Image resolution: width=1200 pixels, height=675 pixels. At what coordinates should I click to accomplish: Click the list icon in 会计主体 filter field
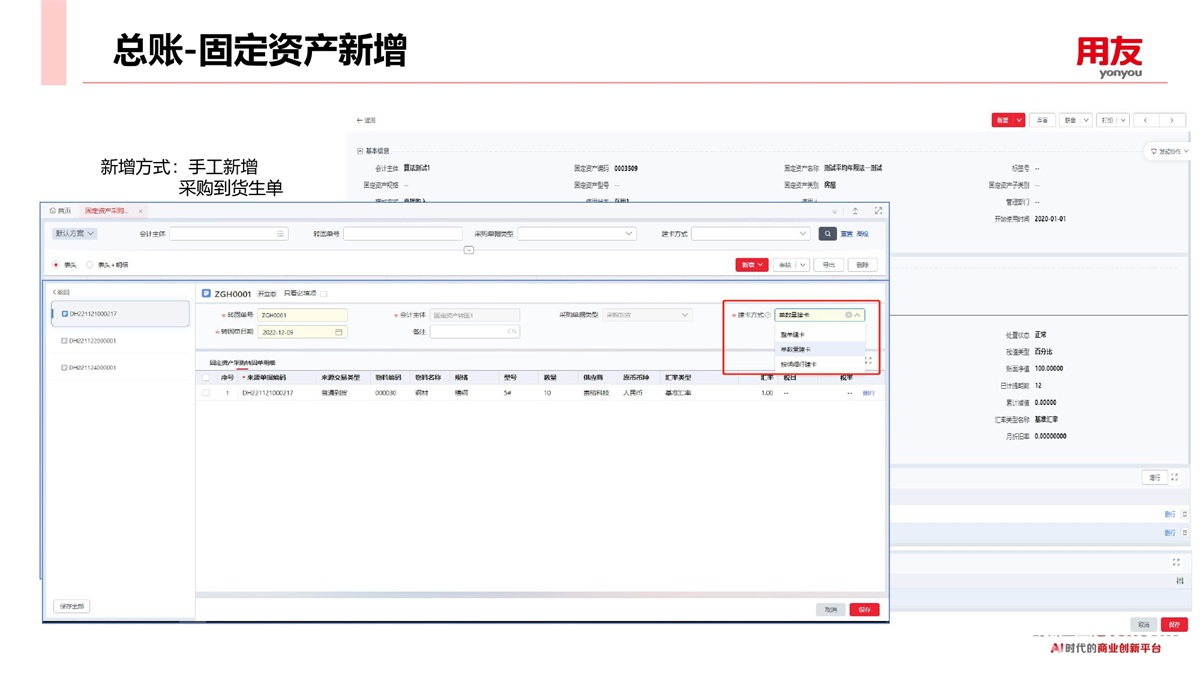[280, 234]
